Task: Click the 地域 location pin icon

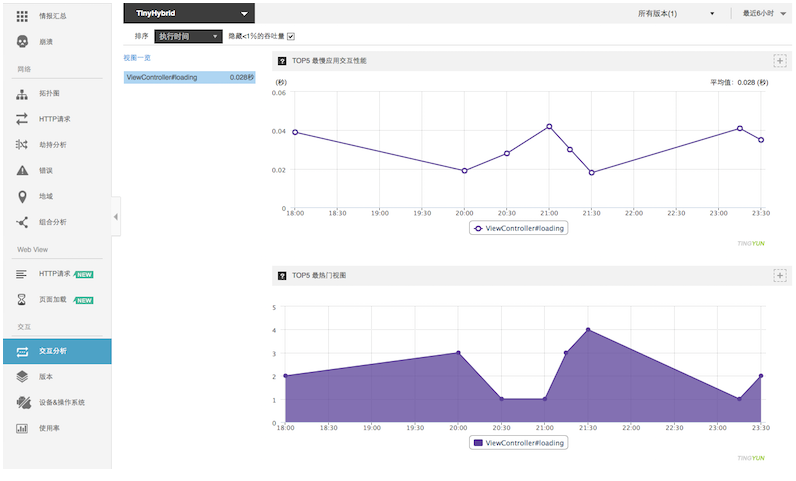Action: [22, 196]
